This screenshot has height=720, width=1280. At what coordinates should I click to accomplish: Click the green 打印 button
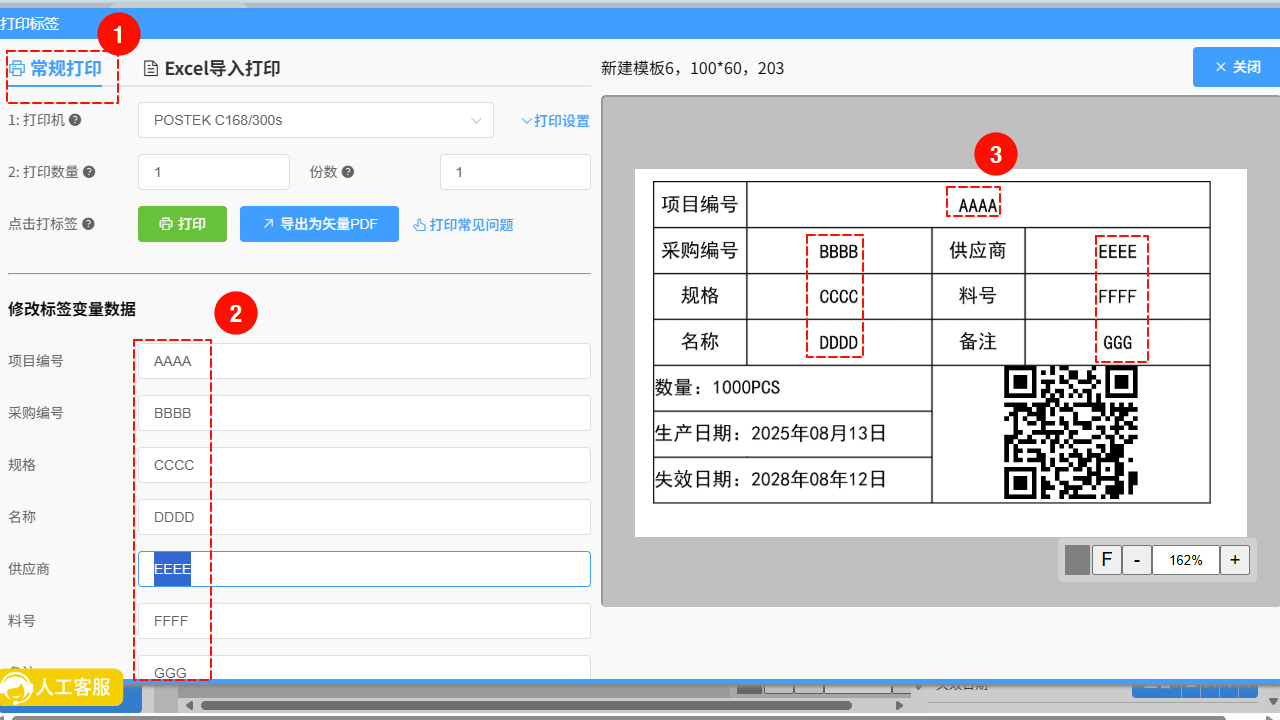coord(182,224)
